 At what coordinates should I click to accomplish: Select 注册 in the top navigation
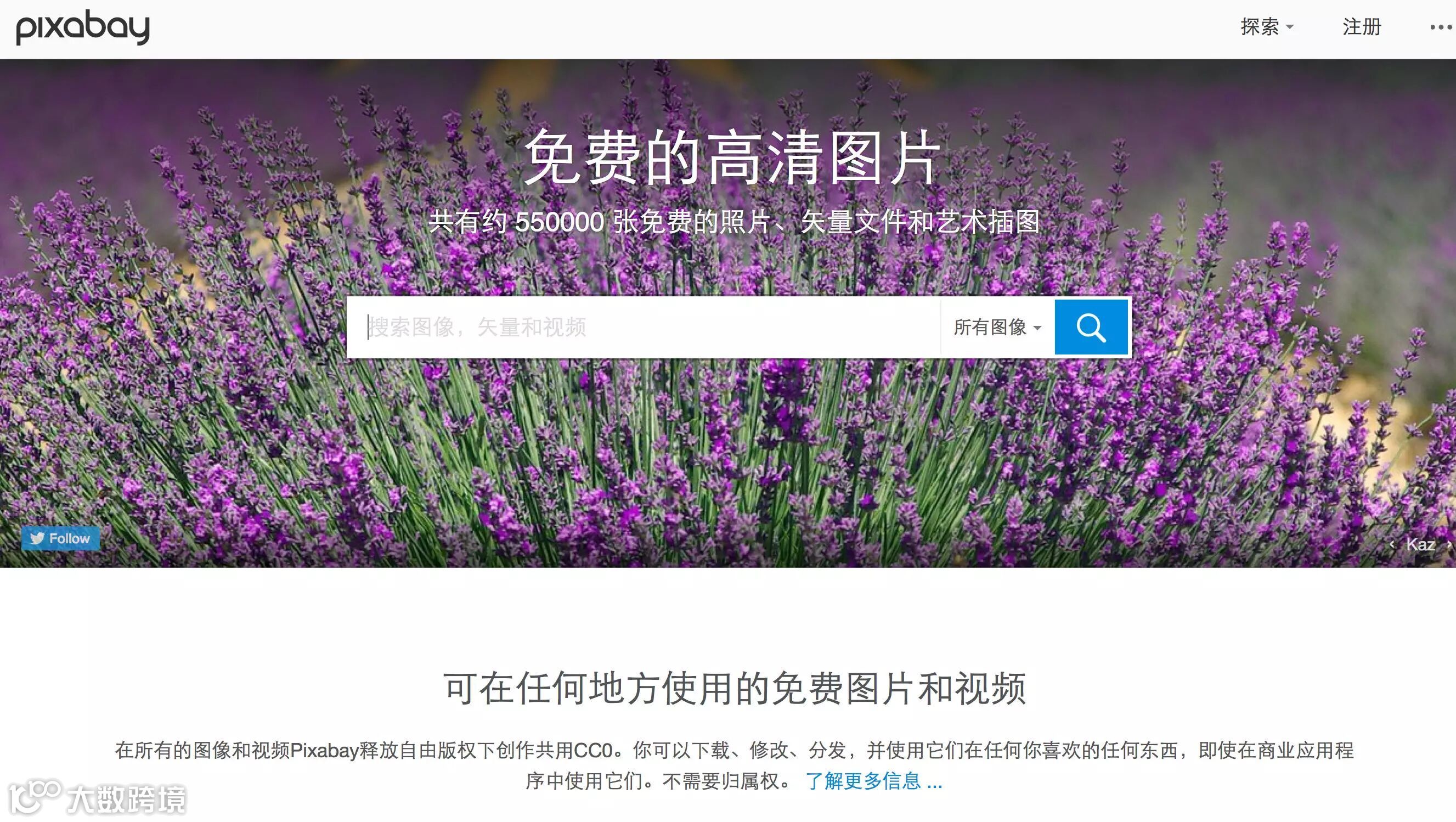pos(1362,27)
